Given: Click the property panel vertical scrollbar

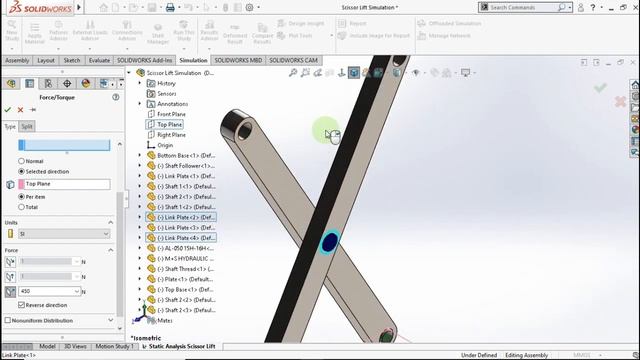Looking at the screenshot, I should coord(120,253).
